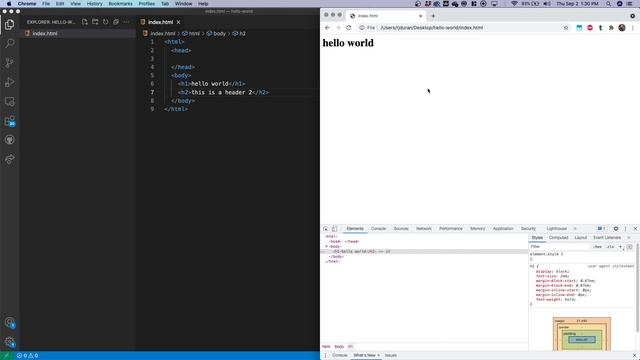Open Source Control view in VS Code

click(x=9, y=62)
